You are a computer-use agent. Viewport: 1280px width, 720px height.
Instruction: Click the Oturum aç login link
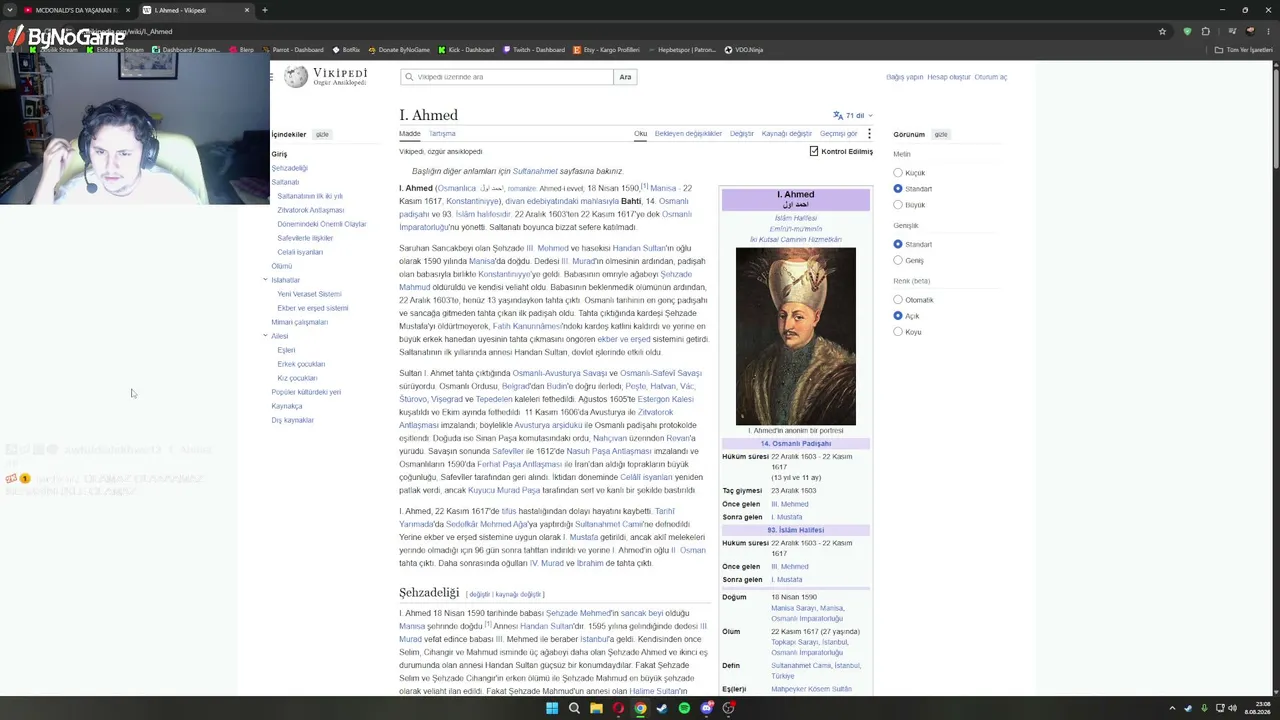(x=991, y=77)
